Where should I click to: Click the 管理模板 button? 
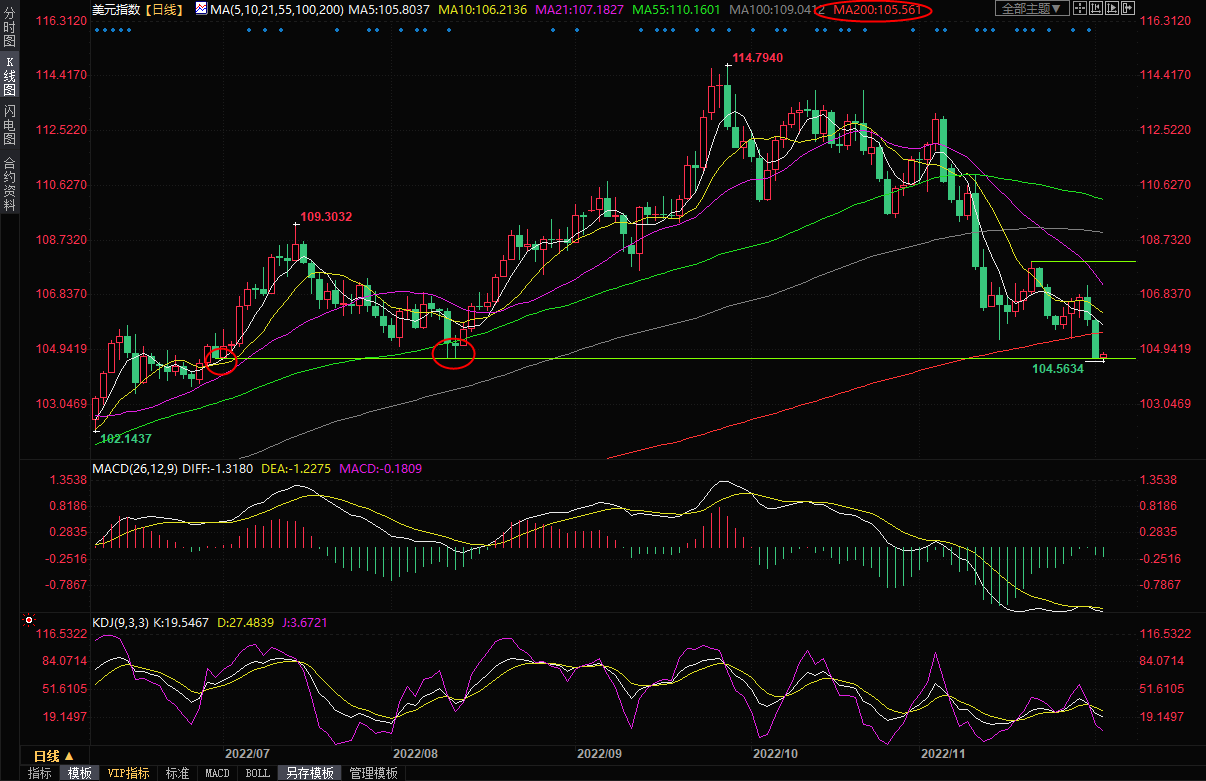pyautogui.click(x=373, y=773)
